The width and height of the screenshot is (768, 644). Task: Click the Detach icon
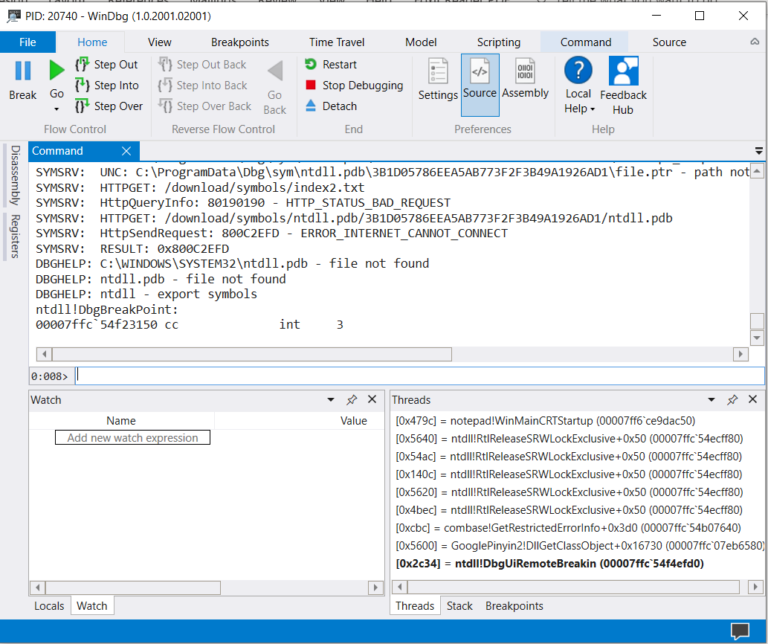click(311, 106)
